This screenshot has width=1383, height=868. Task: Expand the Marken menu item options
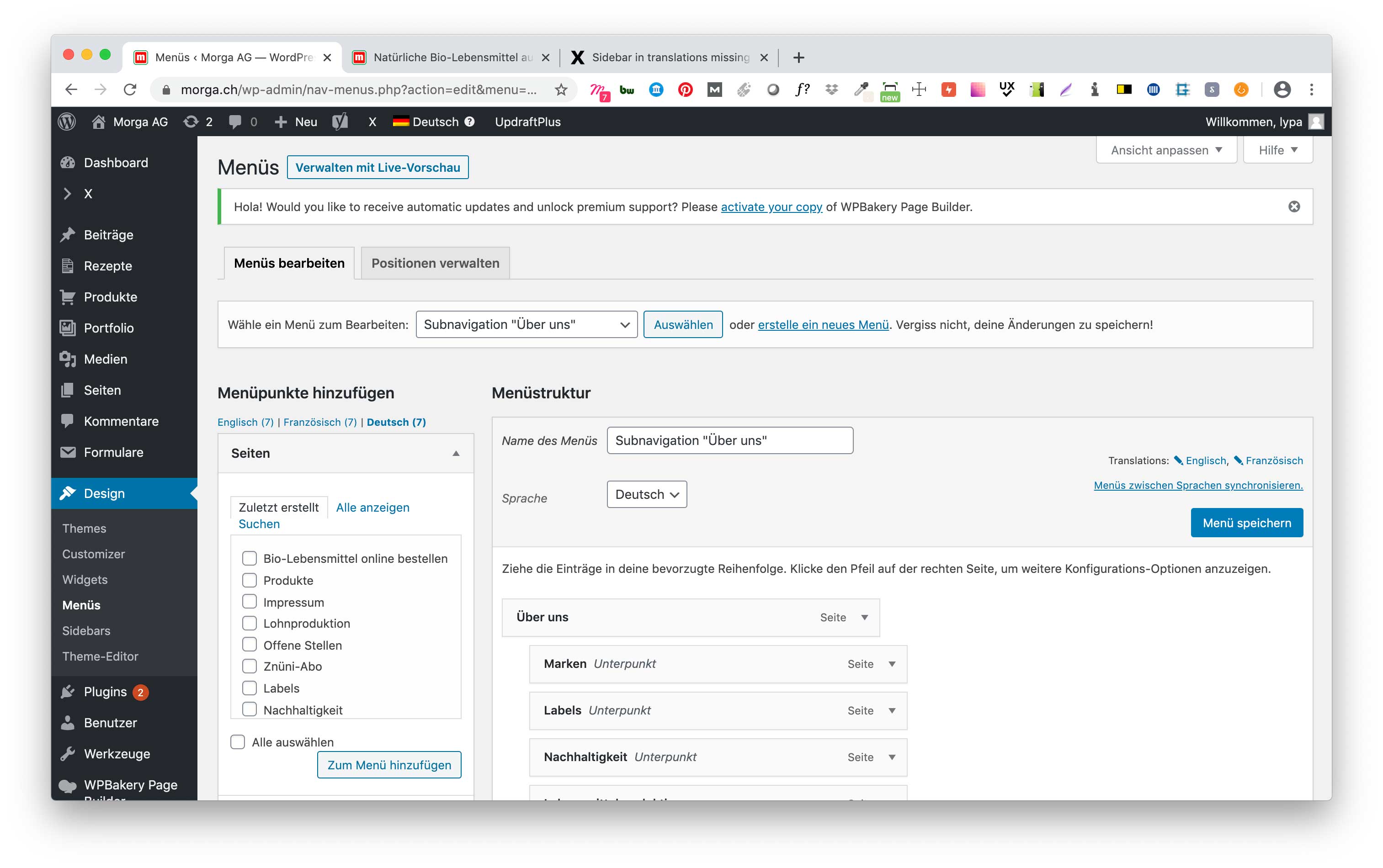[x=892, y=664]
